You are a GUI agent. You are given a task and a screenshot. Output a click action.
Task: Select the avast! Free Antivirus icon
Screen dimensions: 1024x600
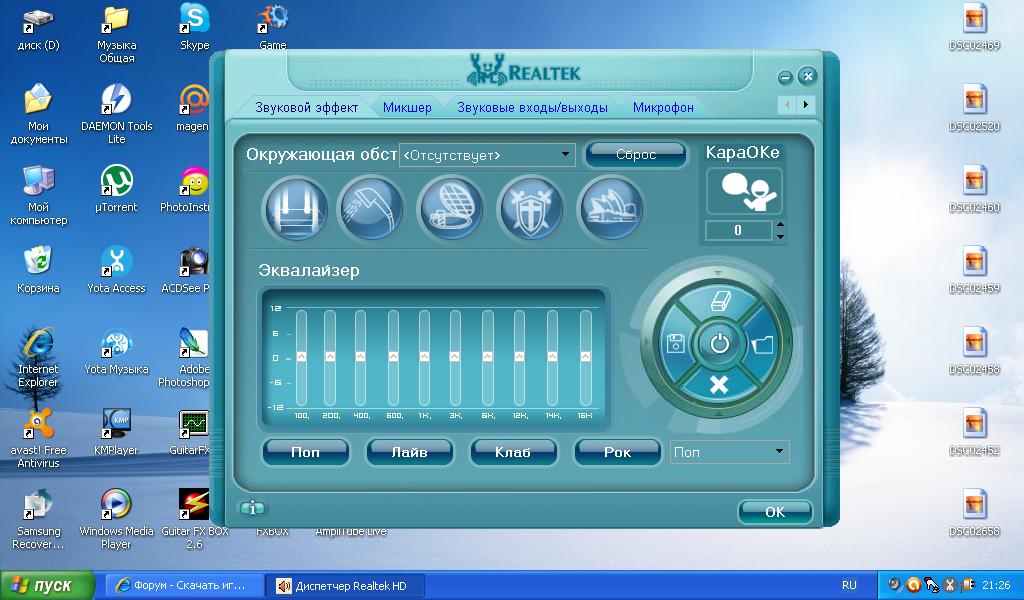(38, 439)
